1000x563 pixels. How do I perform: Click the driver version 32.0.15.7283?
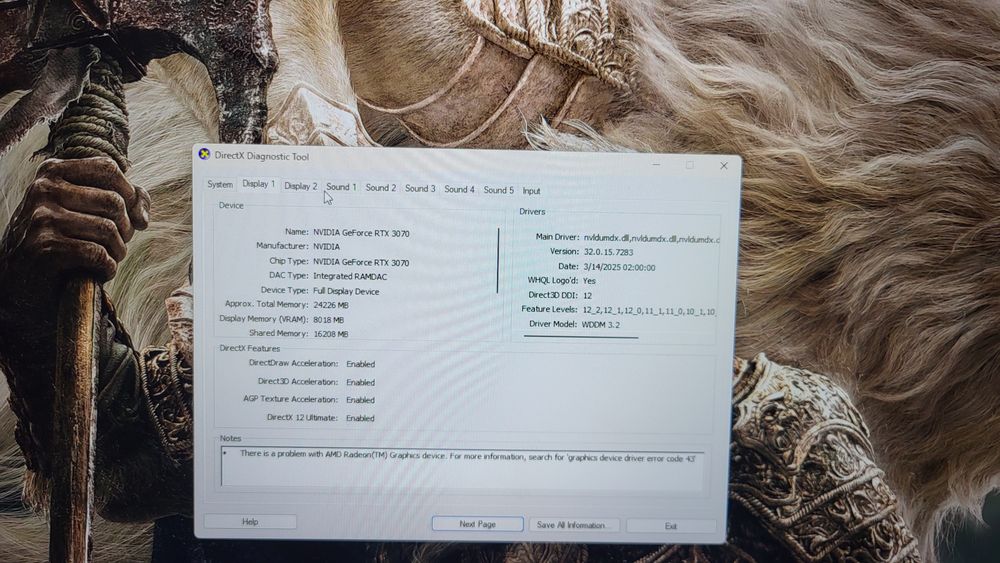point(608,252)
